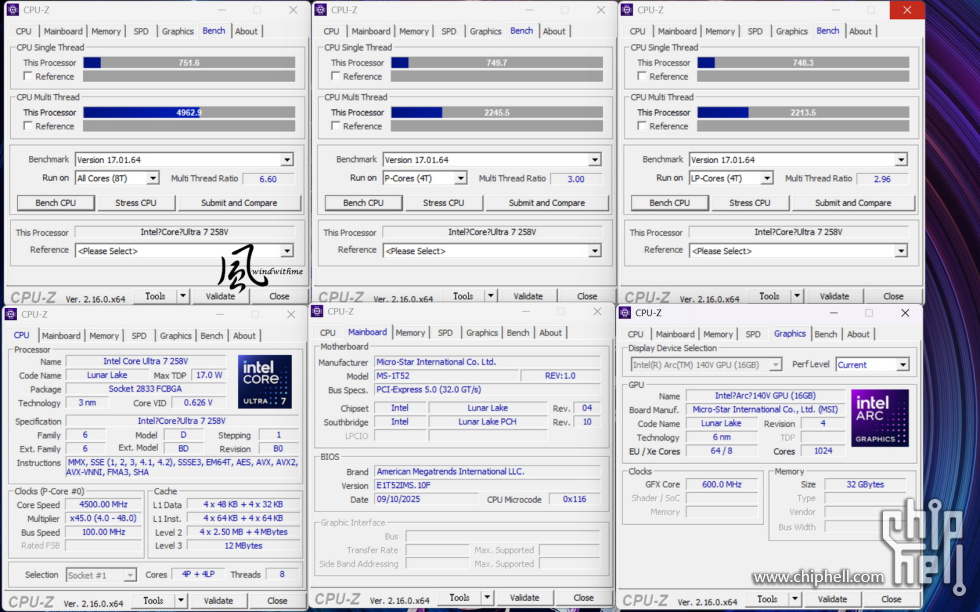Switch to the SPD tab in Mainboard window
Viewport: 980px width, 612px height.
click(x=444, y=333)
